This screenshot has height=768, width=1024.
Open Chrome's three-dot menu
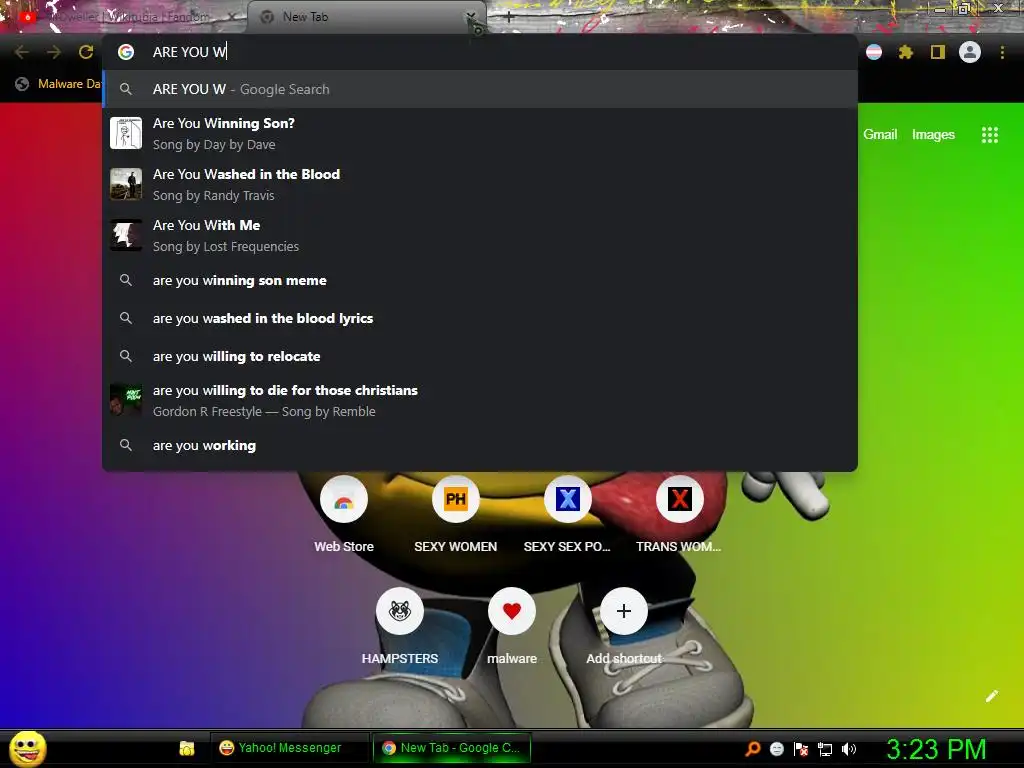[1002, 52]
